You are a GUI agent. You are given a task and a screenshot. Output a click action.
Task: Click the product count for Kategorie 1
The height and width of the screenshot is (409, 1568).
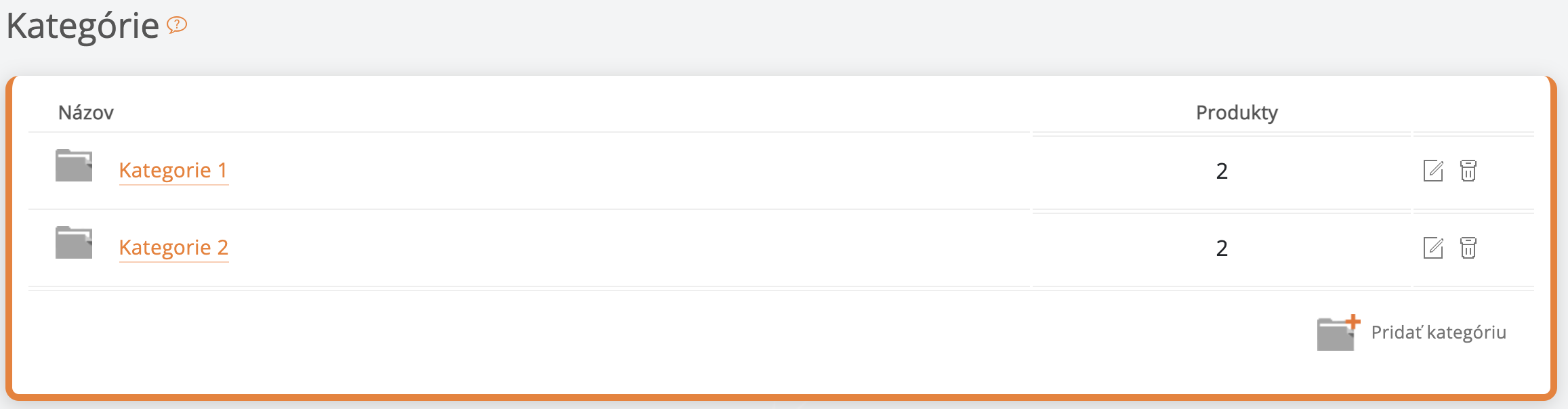coord(1221,171)
